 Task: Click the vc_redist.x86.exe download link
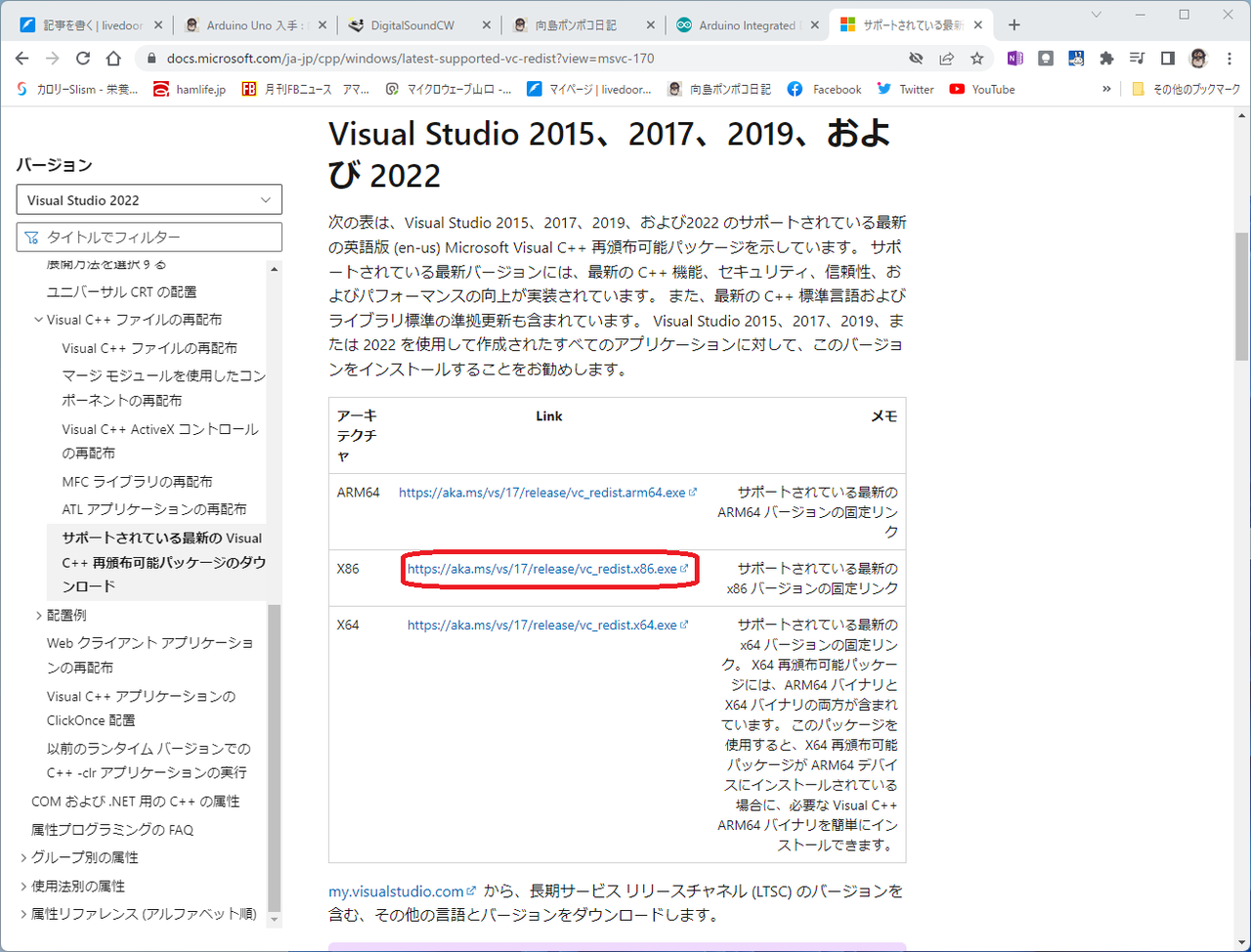pos(547,569)
